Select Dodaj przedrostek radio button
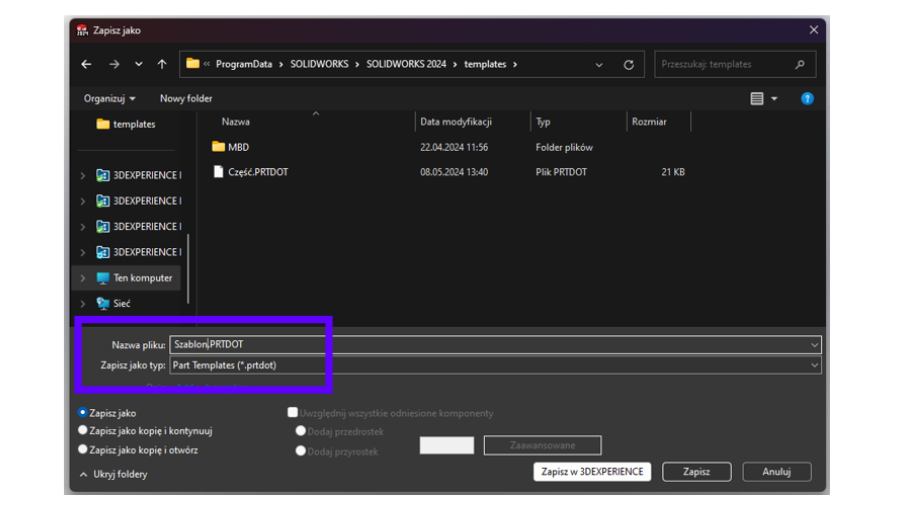 (x=300, y=430)
